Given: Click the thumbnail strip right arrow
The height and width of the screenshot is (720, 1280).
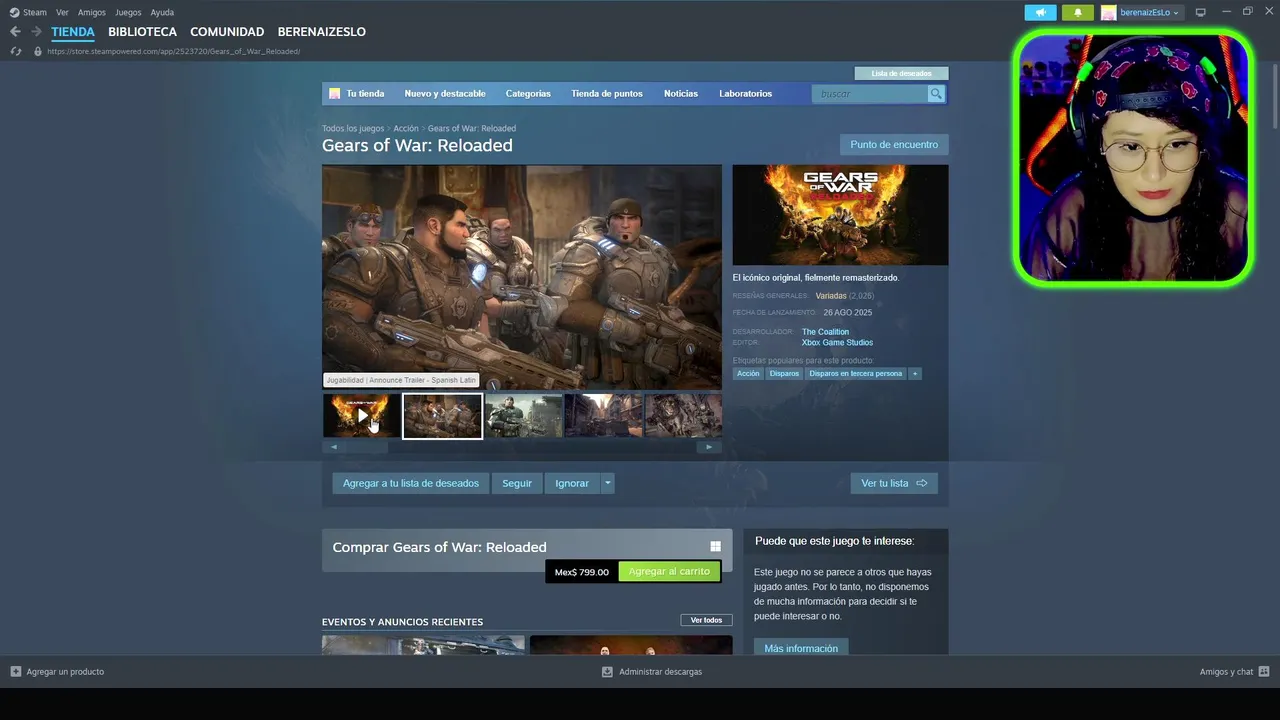Looking at the screenshot, I should click(709, 447).
